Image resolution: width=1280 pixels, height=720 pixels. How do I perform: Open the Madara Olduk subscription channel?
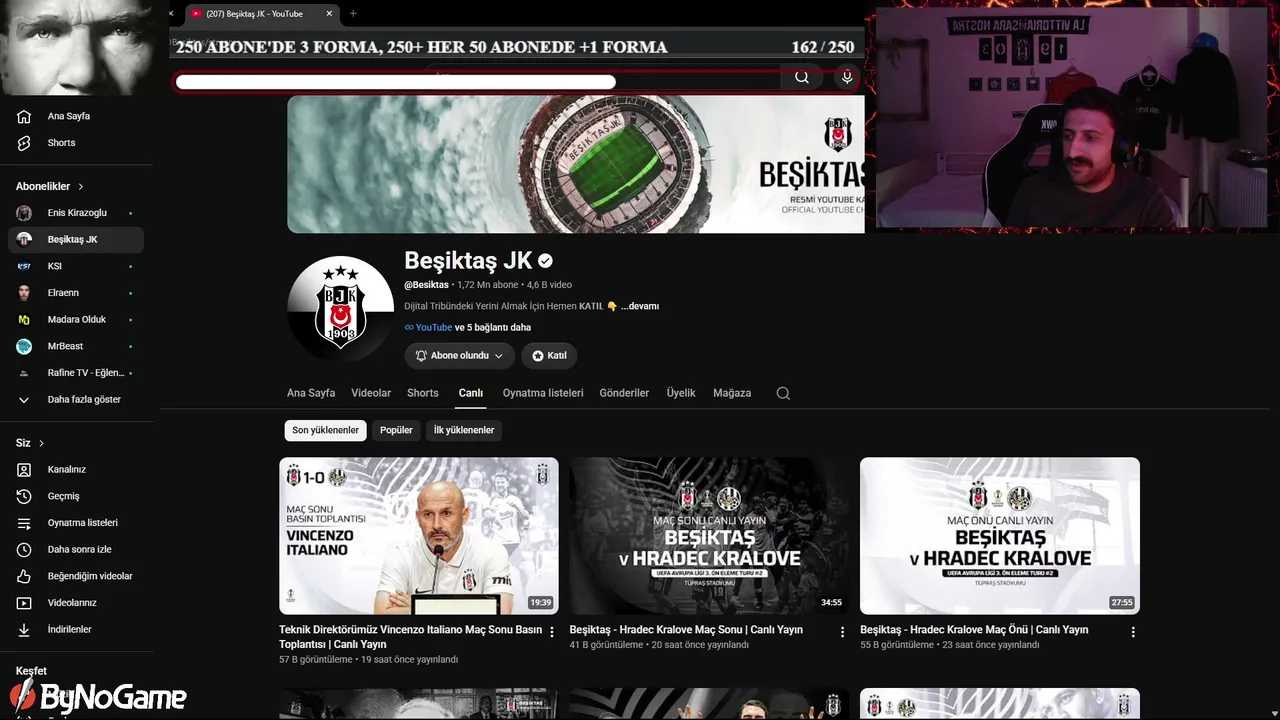77,320
